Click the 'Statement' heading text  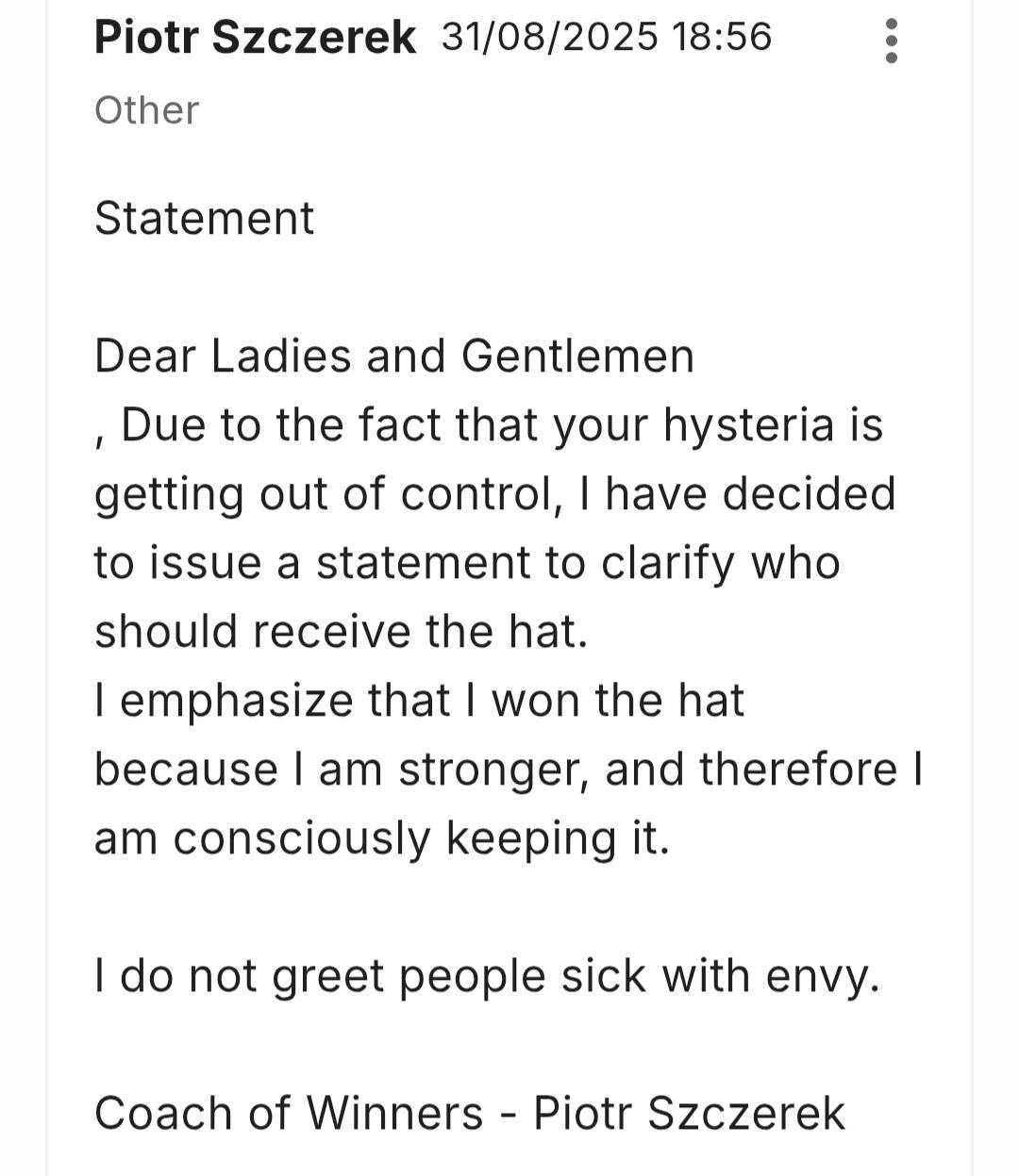coord(204,218)
